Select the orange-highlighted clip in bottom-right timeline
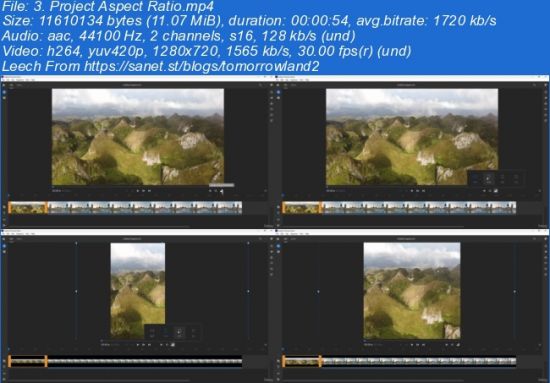The height and width of the screenshot is (383, 550). point(302,361)
